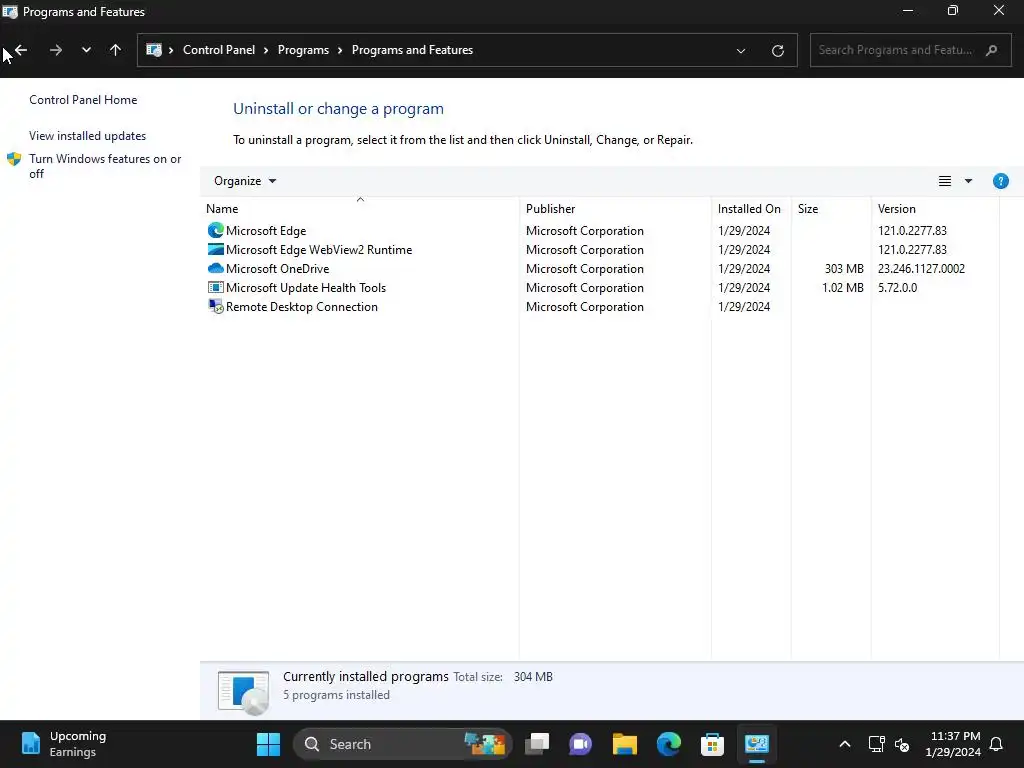The height and width of the screenshot is (768, 1024).
Task: Go back with the back arrow
Action: pyautogui.click(x=21, y=50)
